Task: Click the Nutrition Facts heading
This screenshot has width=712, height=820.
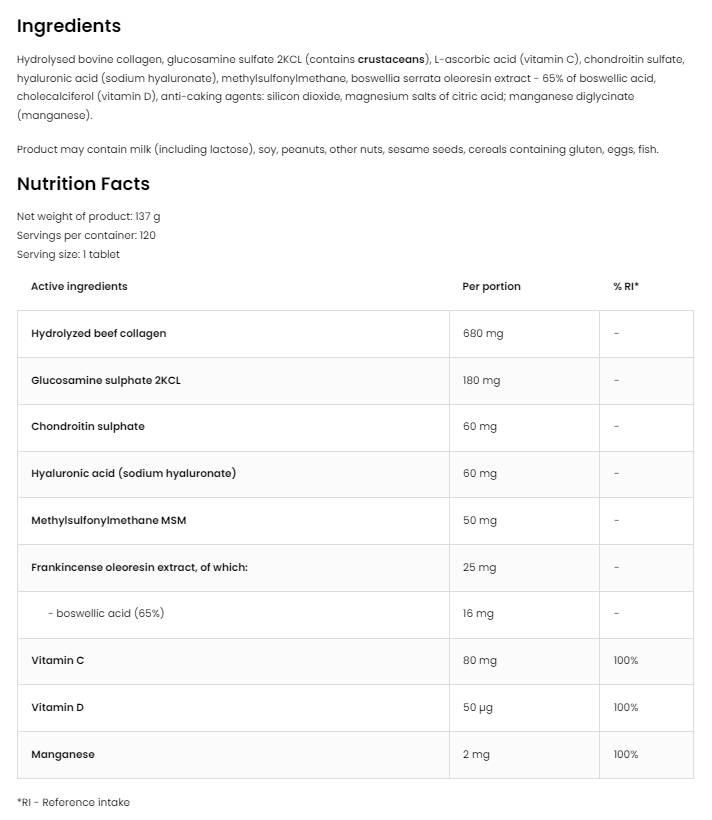Action: (x=83, y=184)
